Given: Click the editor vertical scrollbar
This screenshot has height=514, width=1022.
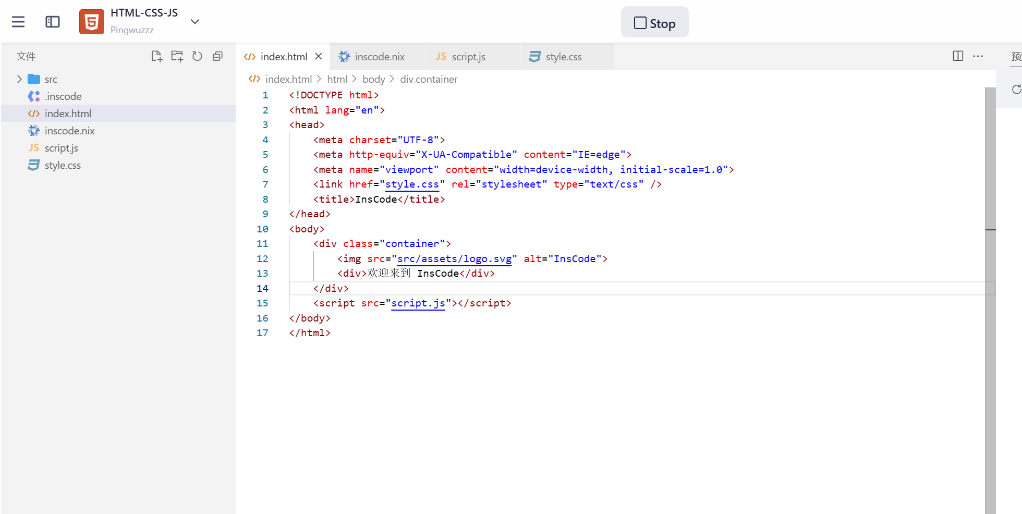Looking at the screenshot, I should click(x=990, y=300).
